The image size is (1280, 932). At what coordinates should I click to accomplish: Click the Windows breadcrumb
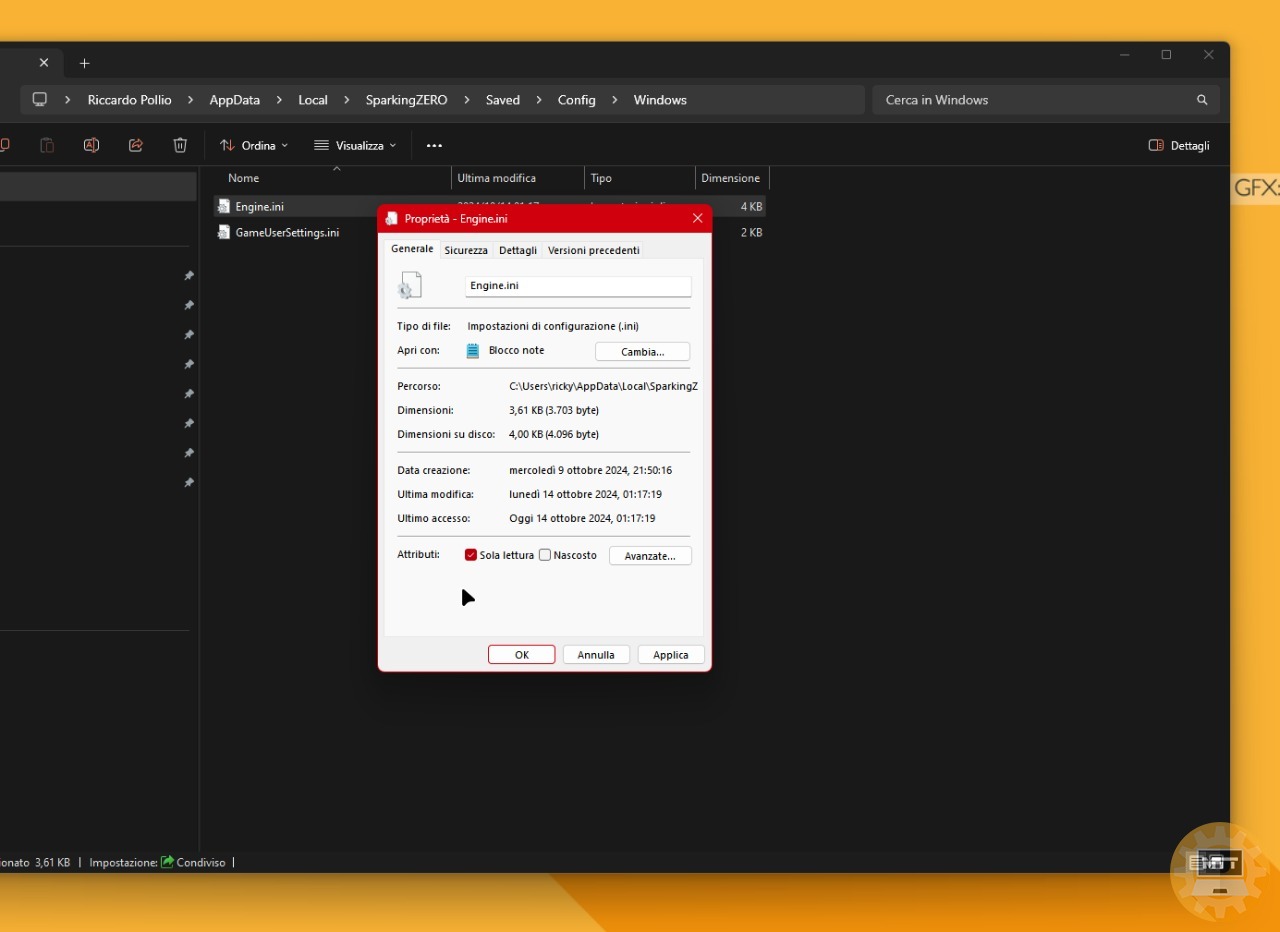(660, 100)
